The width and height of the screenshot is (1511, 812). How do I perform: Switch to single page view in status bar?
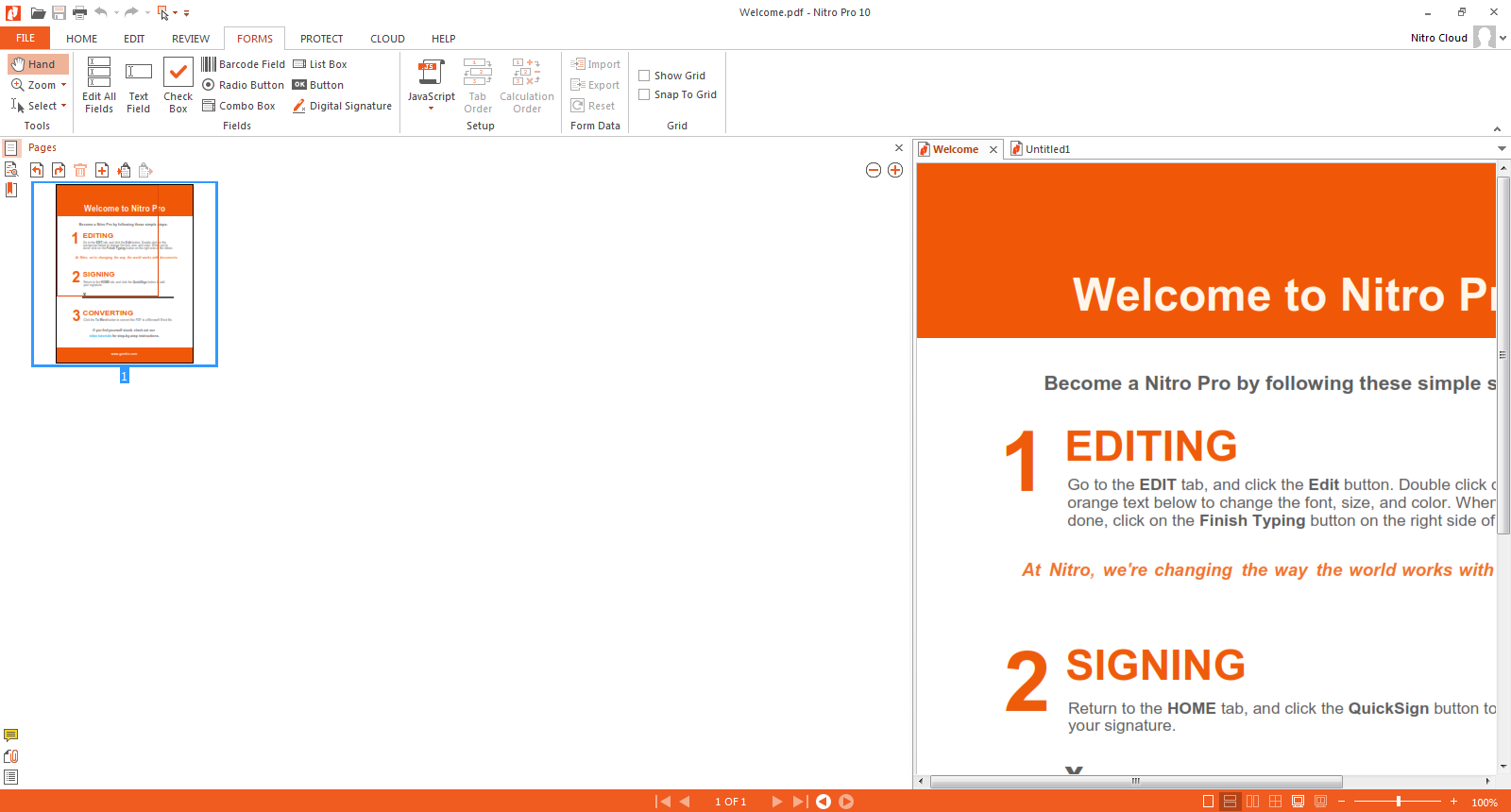pos(1208,802)
